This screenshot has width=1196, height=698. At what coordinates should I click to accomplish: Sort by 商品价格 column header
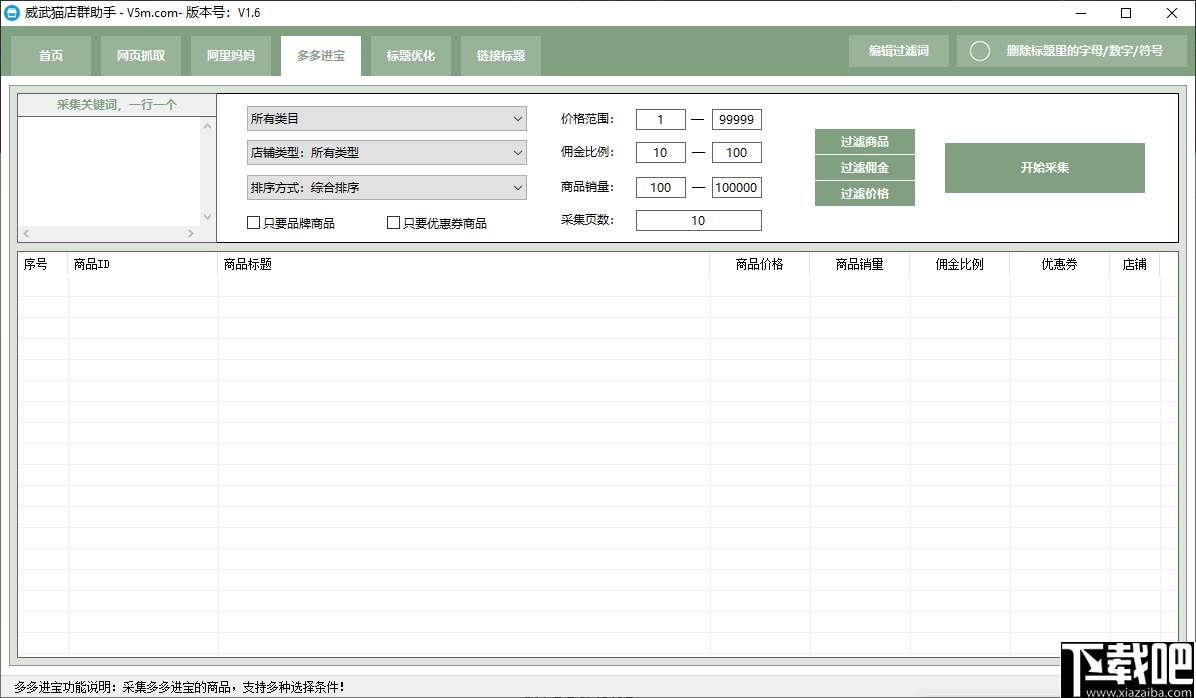[760, 265]
